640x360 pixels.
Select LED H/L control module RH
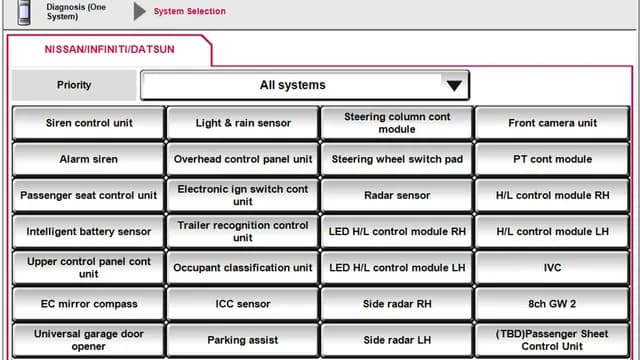tap(397, 231)
